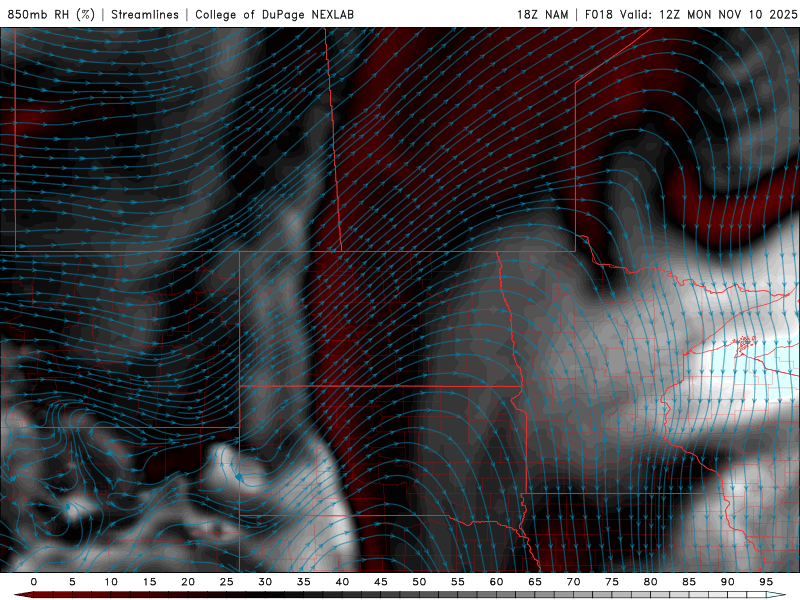Click the "70" label on the color scale
The height and width of the screenshot is (600, 800).
(573, 582)
